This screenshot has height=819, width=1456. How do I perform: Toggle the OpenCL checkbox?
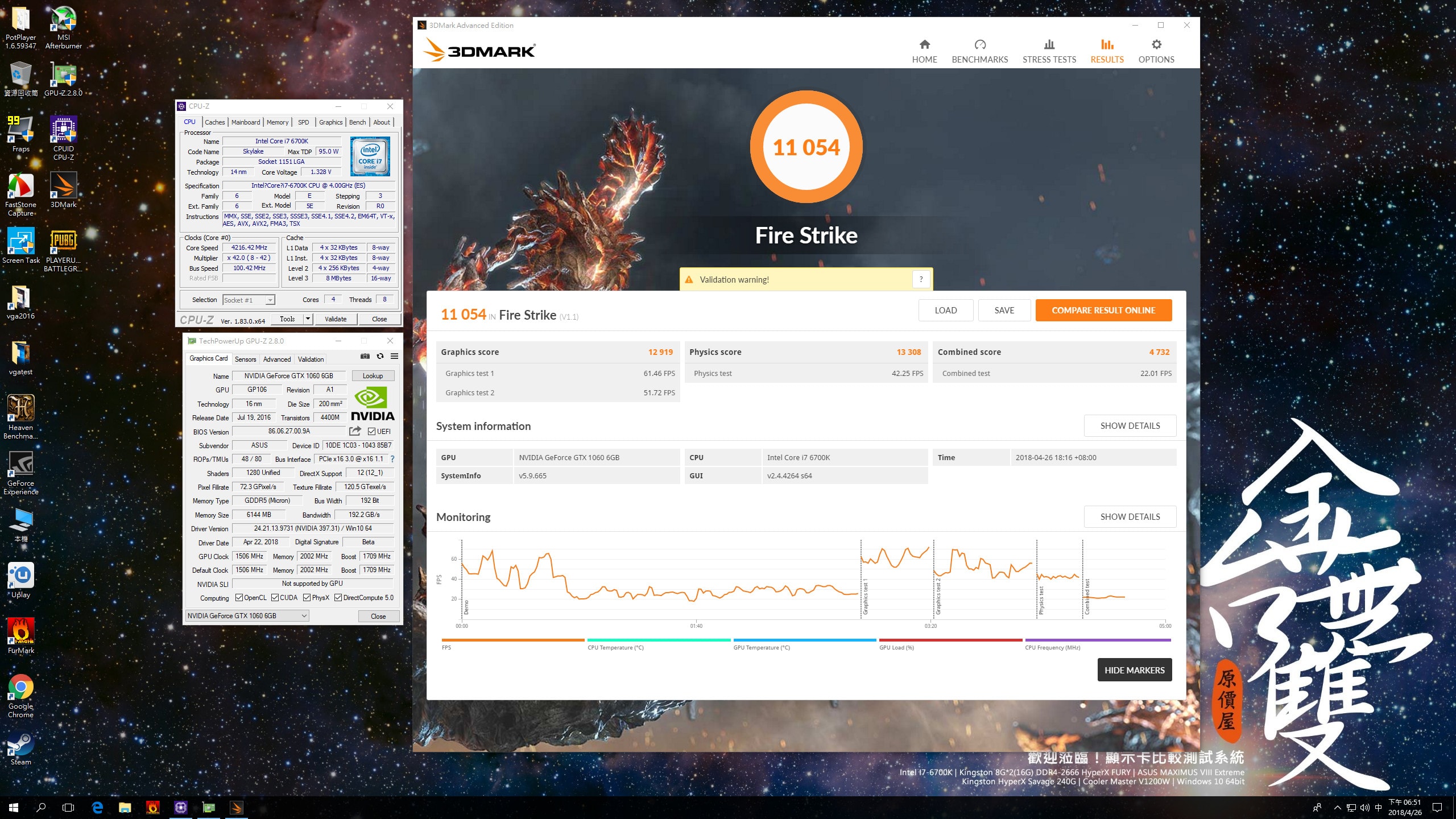click(239, 598)
